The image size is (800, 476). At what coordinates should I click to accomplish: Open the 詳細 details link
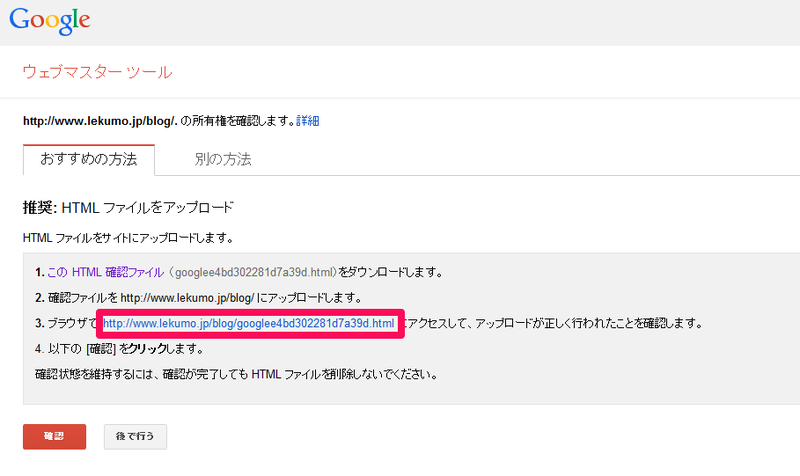click(x=308, y=121)
